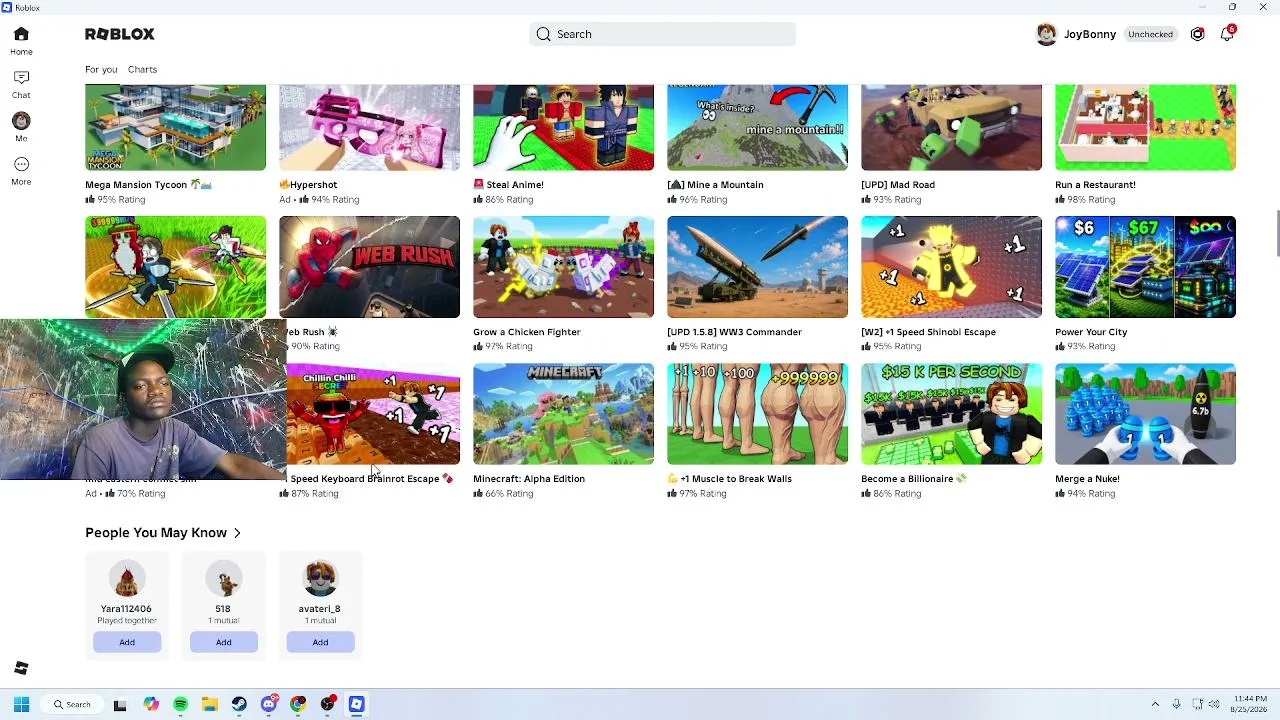The height and width of the screenshot is (720, 1280).
Task: Open the Windows Start menu
Action: [21, 704]
